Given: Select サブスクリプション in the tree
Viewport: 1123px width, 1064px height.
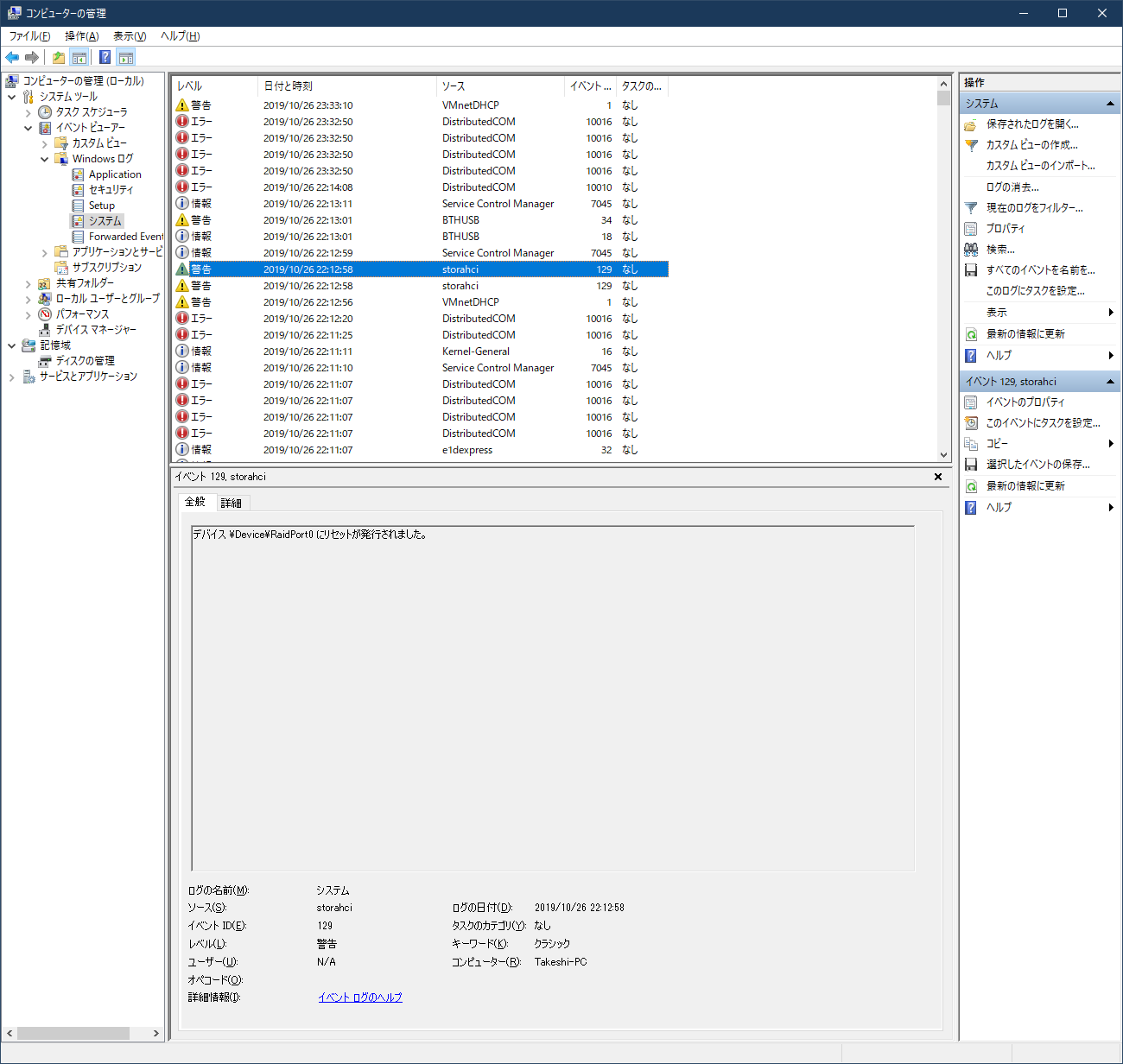Looking at the screenshot, I should [106, 268].
